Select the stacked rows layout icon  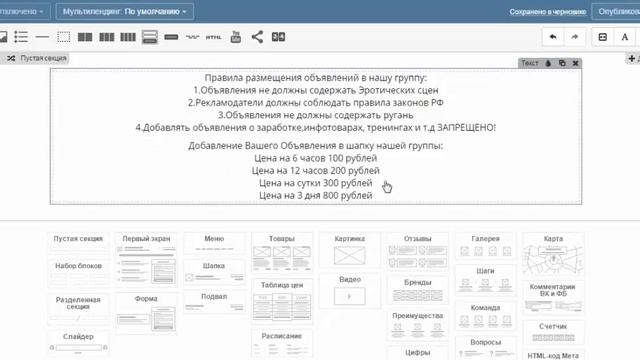[x=150, y=37]
